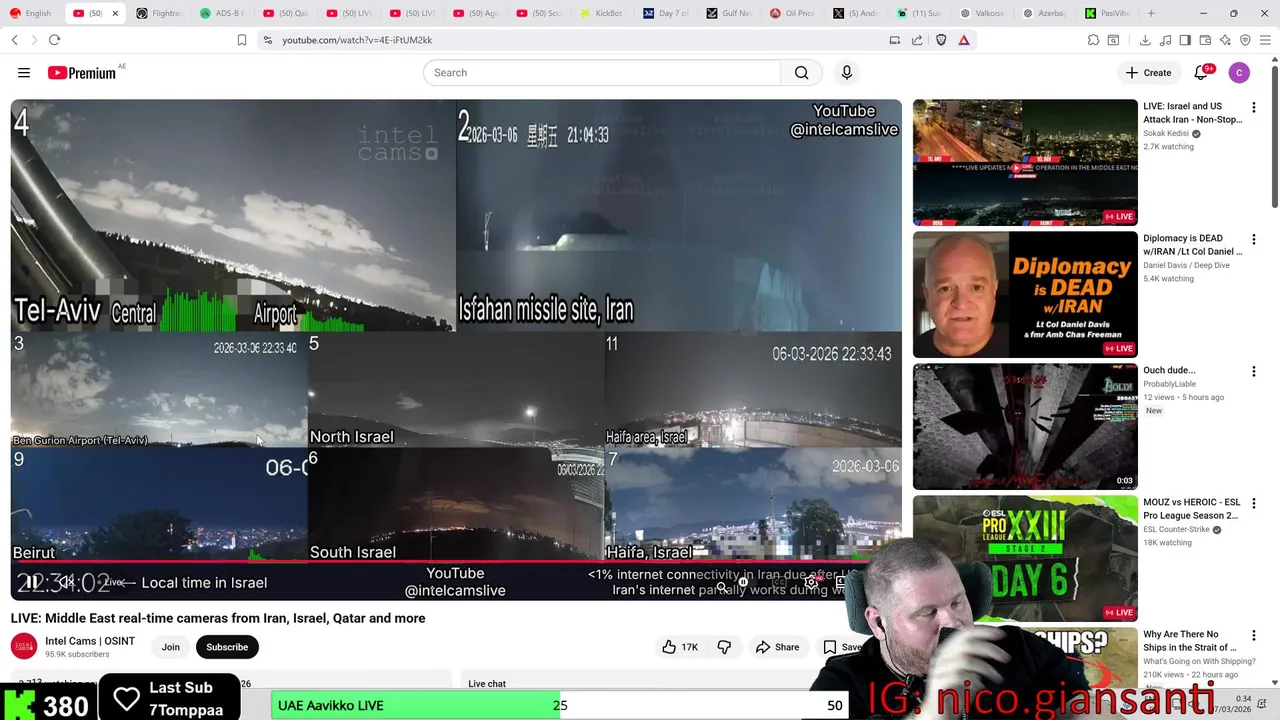1280x720 pixels.
Task: Switch to the Flightradar tab
Action: (x=158, y=13)
